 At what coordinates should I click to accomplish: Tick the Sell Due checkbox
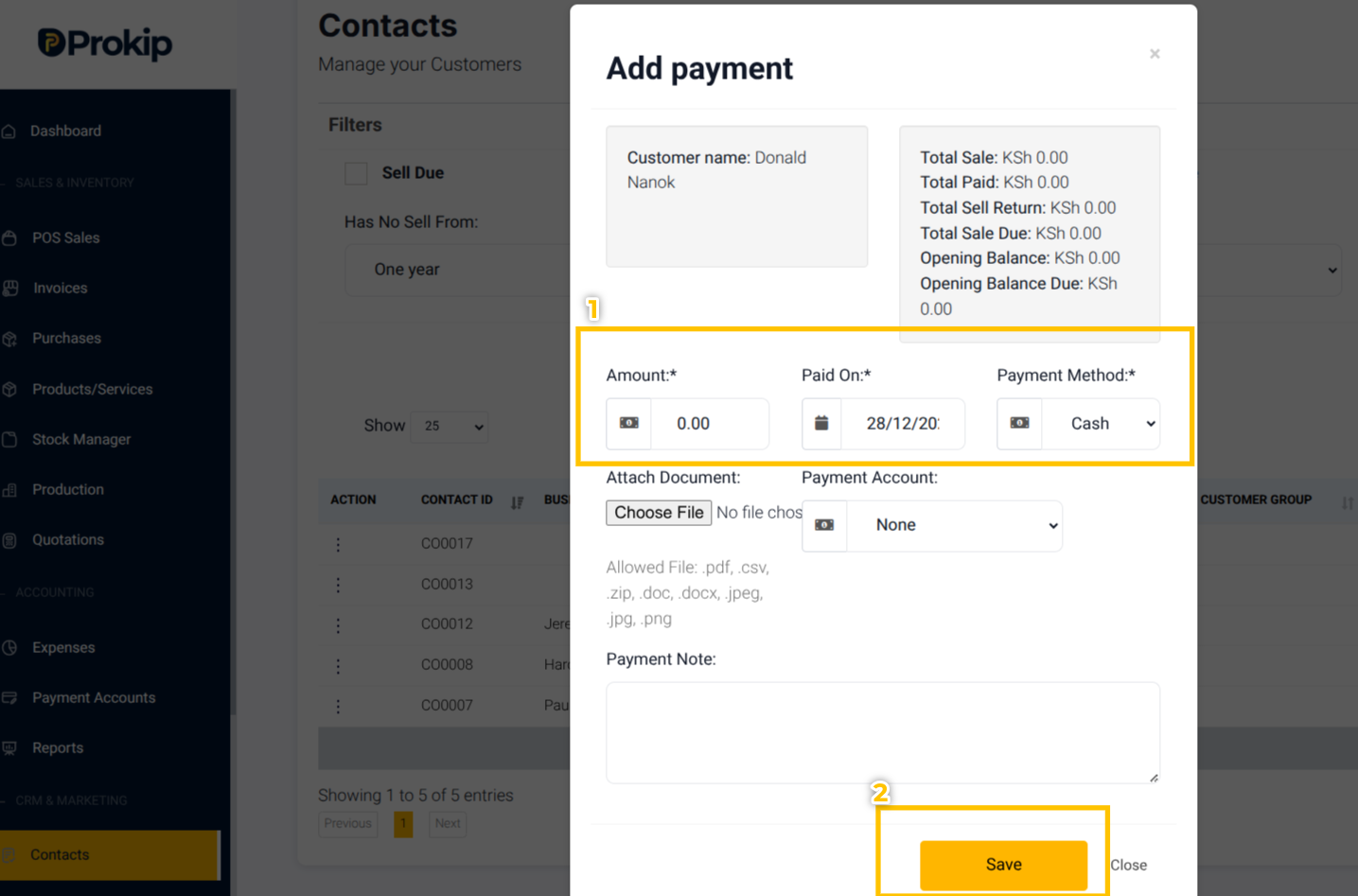coord(357,173)
